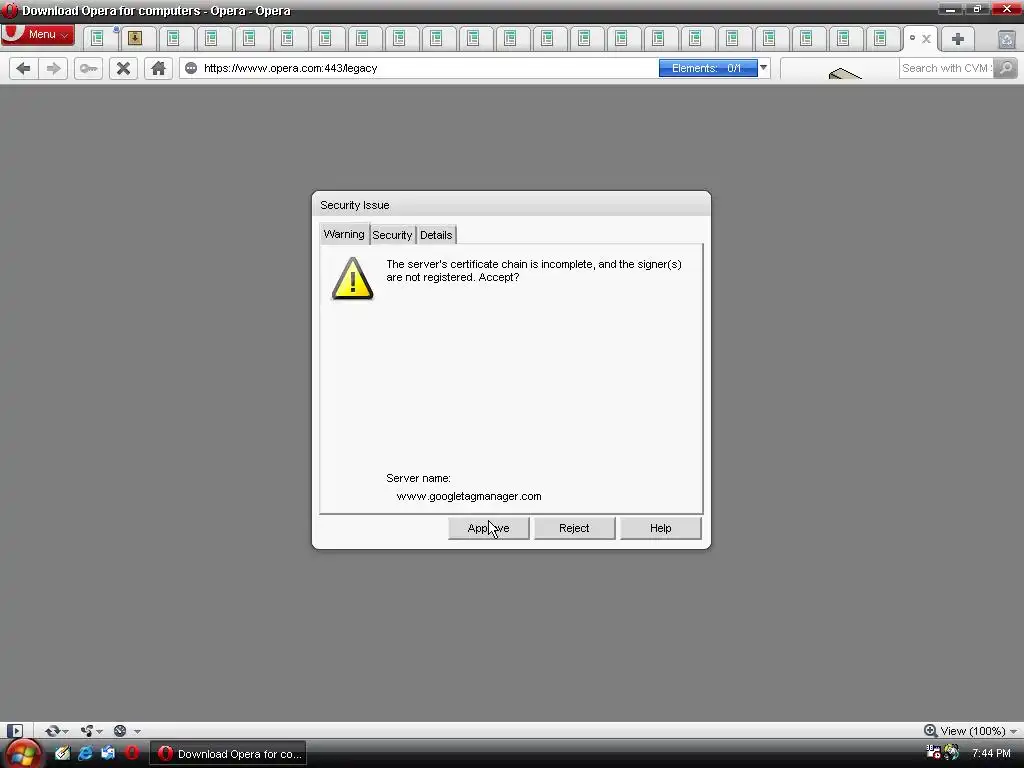Switch to the tab marked with a blue unread dot
This screenshot has width=1024, height=768.
coord(101,39)
